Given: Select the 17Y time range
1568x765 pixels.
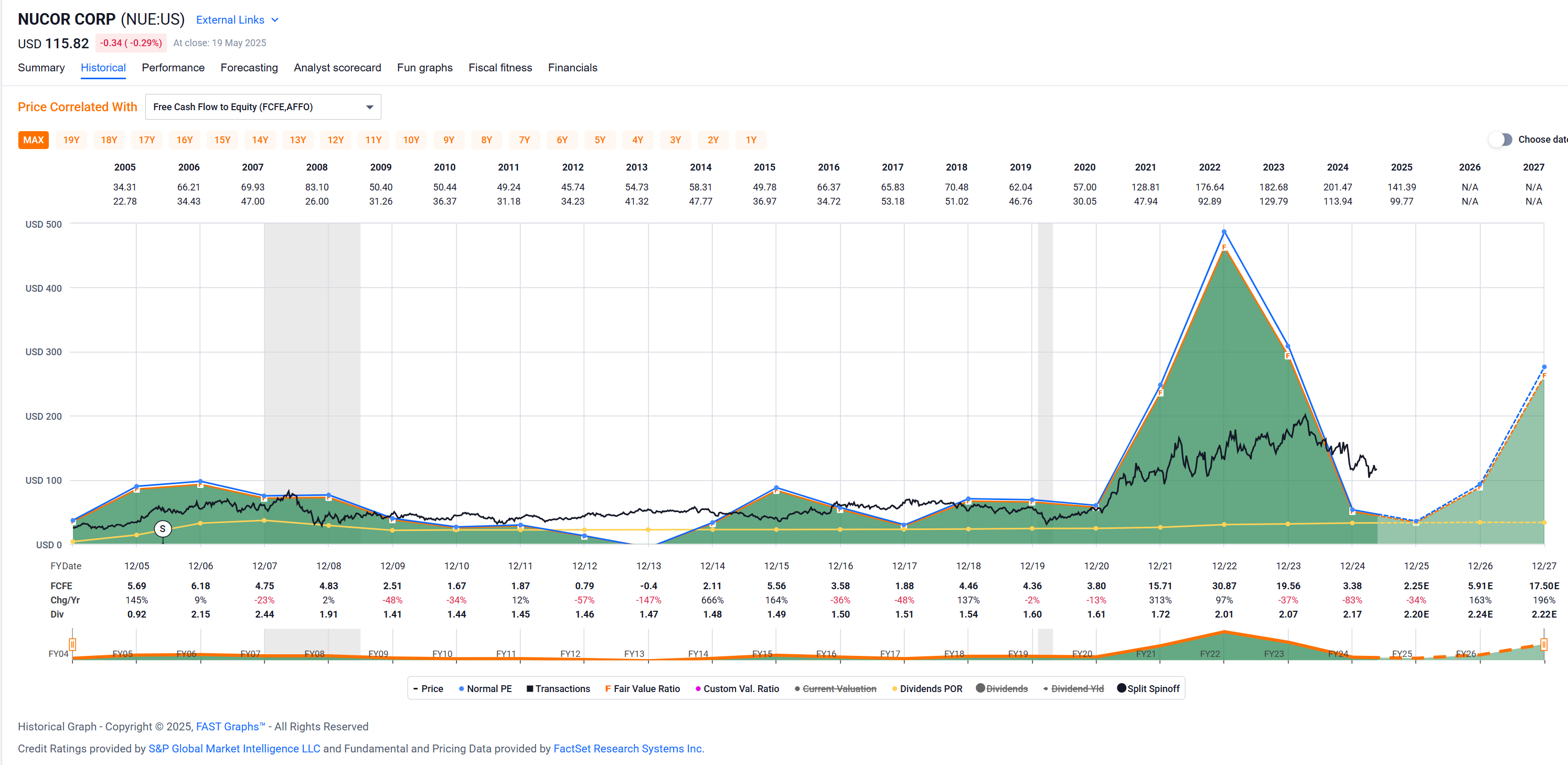Looking at the screenshot, I should (x=147, y=140).
